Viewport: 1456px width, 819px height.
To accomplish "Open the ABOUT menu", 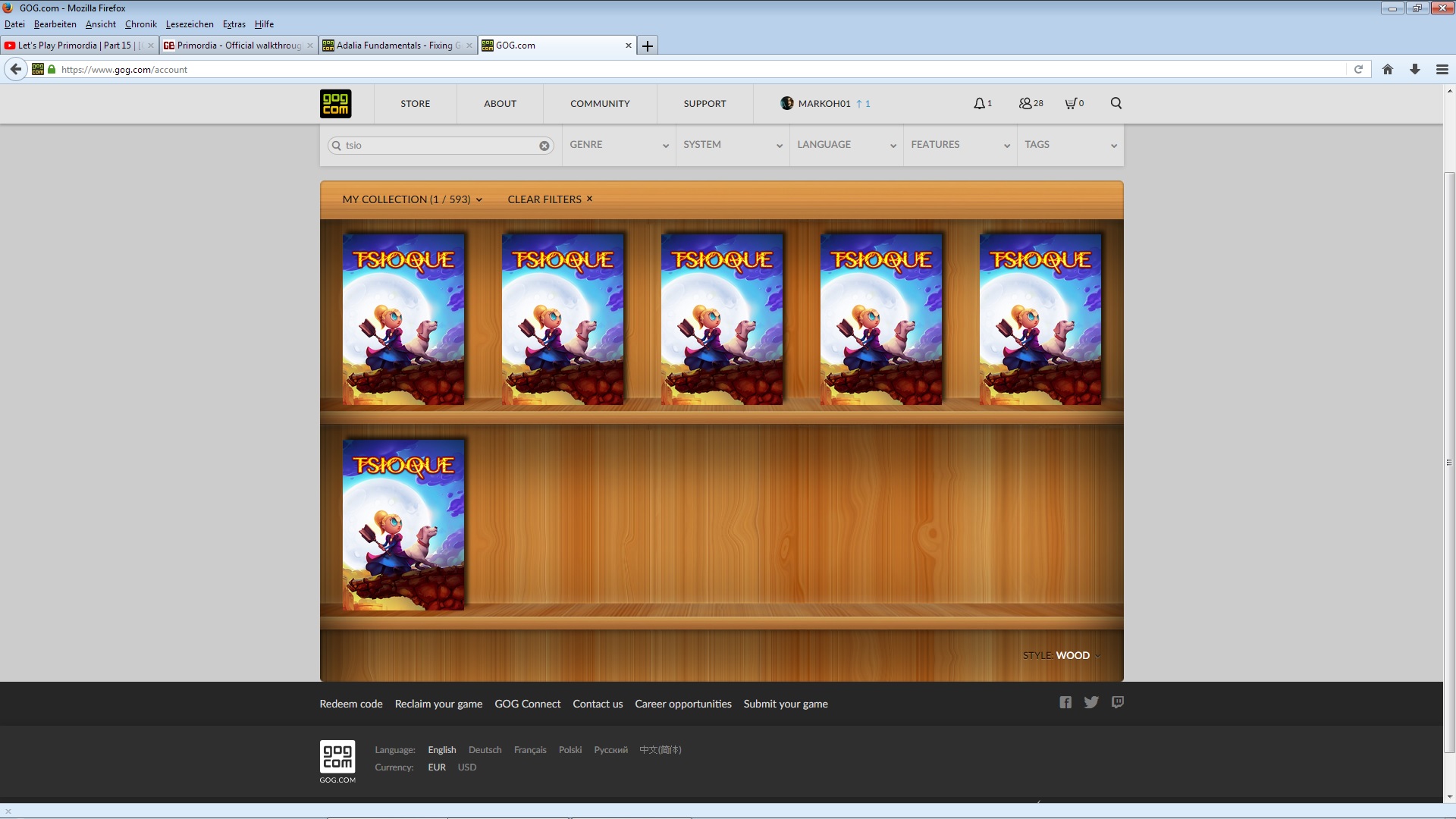I will pos(500,104).
